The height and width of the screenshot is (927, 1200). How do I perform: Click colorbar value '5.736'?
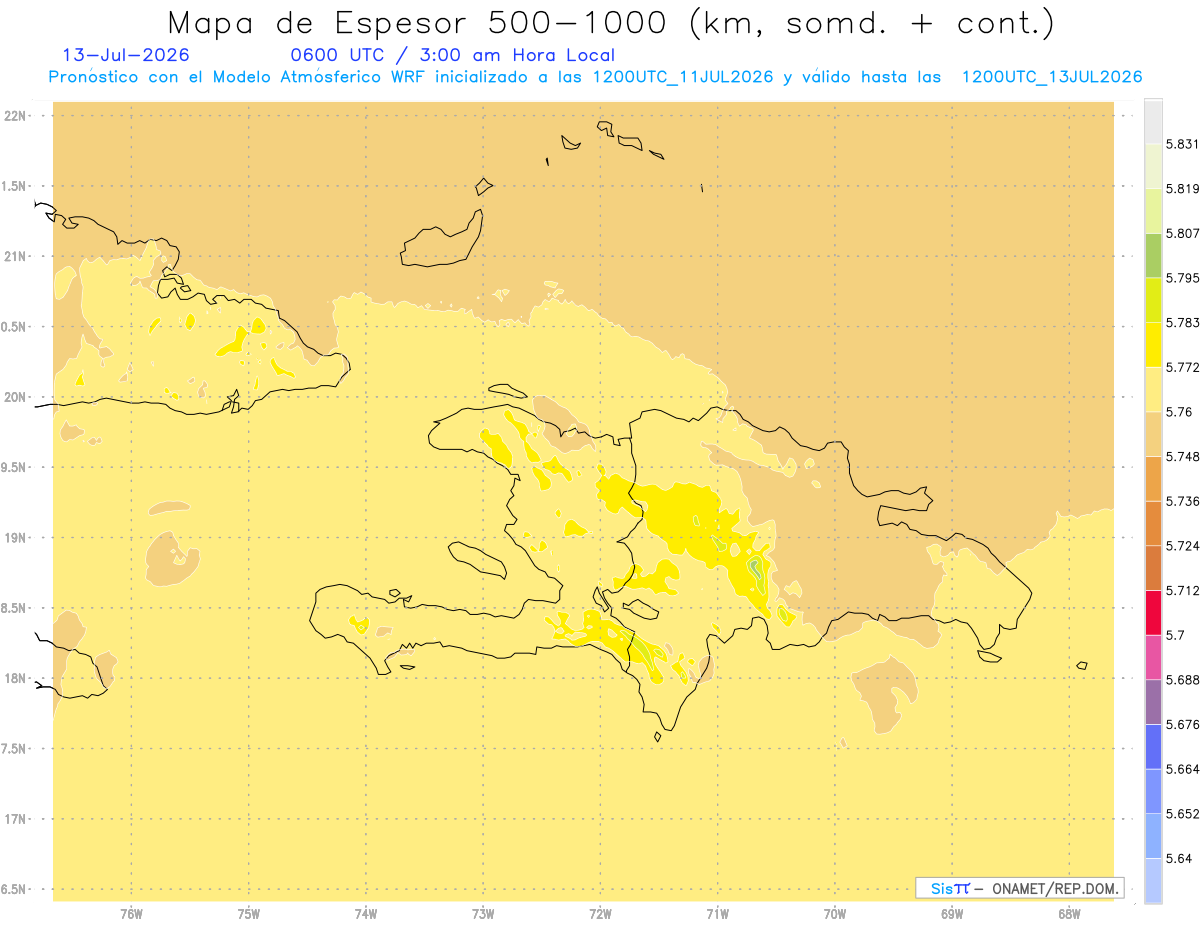point(1182,501)
